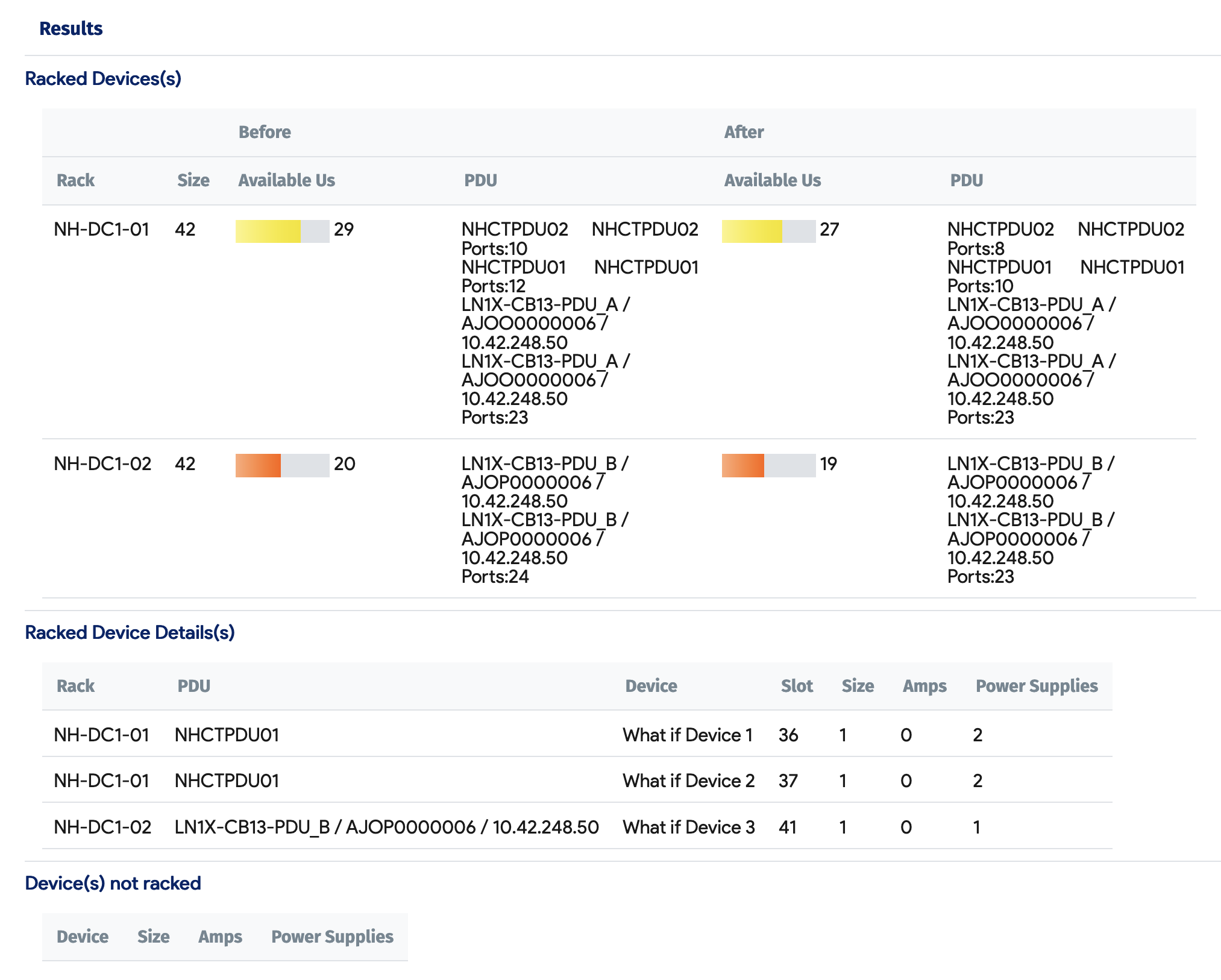Screen dimensions: 1221x980
Task: Select the NH-DC1-02 rack in Racked Devices table
Action: [x=102, y=463]
